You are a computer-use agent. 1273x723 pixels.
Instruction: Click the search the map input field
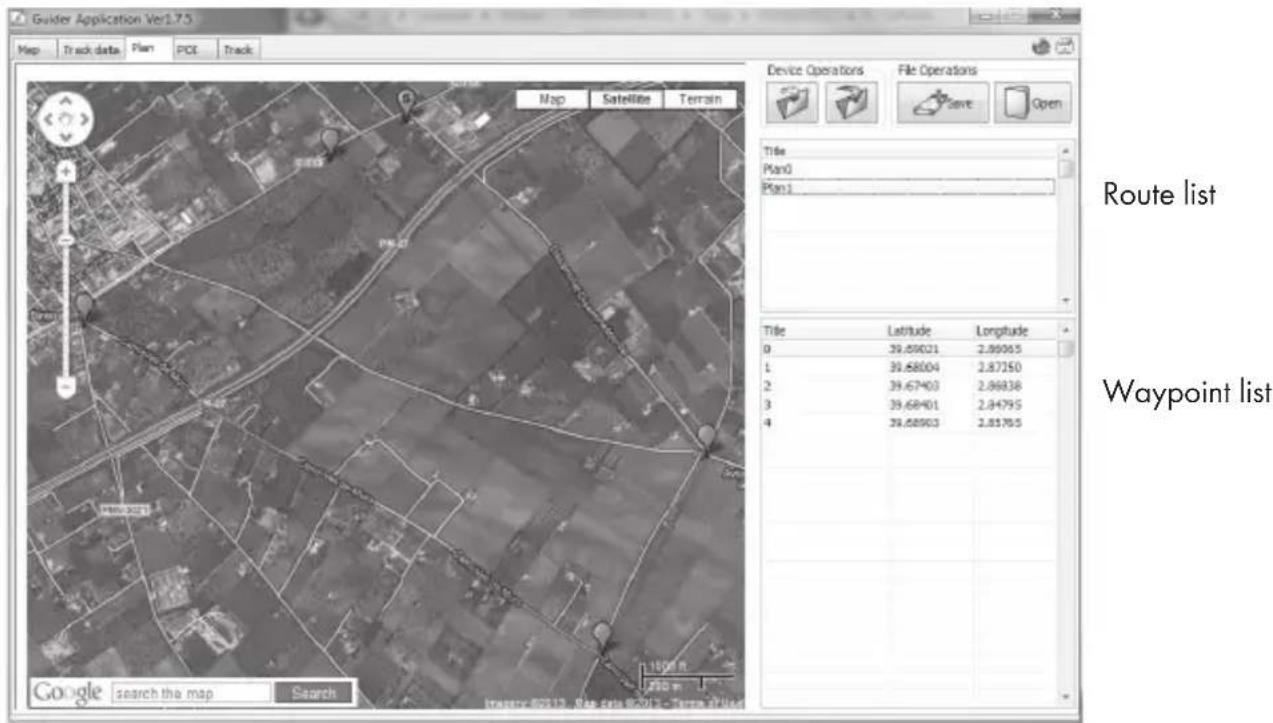[x=190, y=692]
